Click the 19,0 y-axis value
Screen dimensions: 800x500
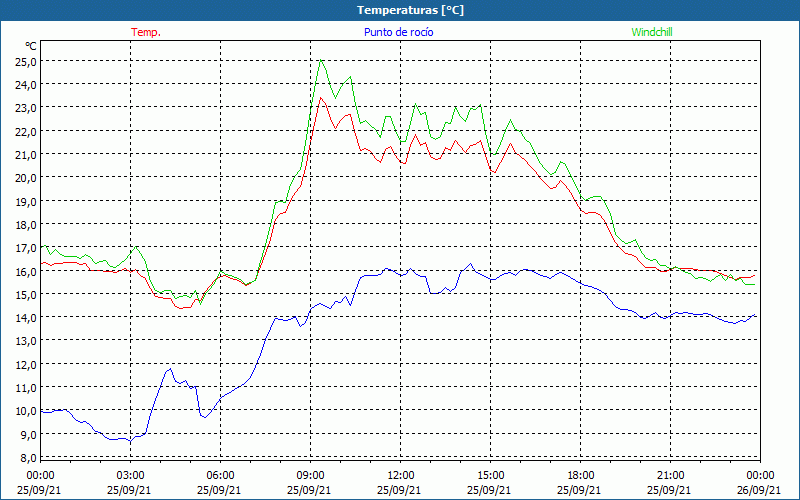click(26, 202)
